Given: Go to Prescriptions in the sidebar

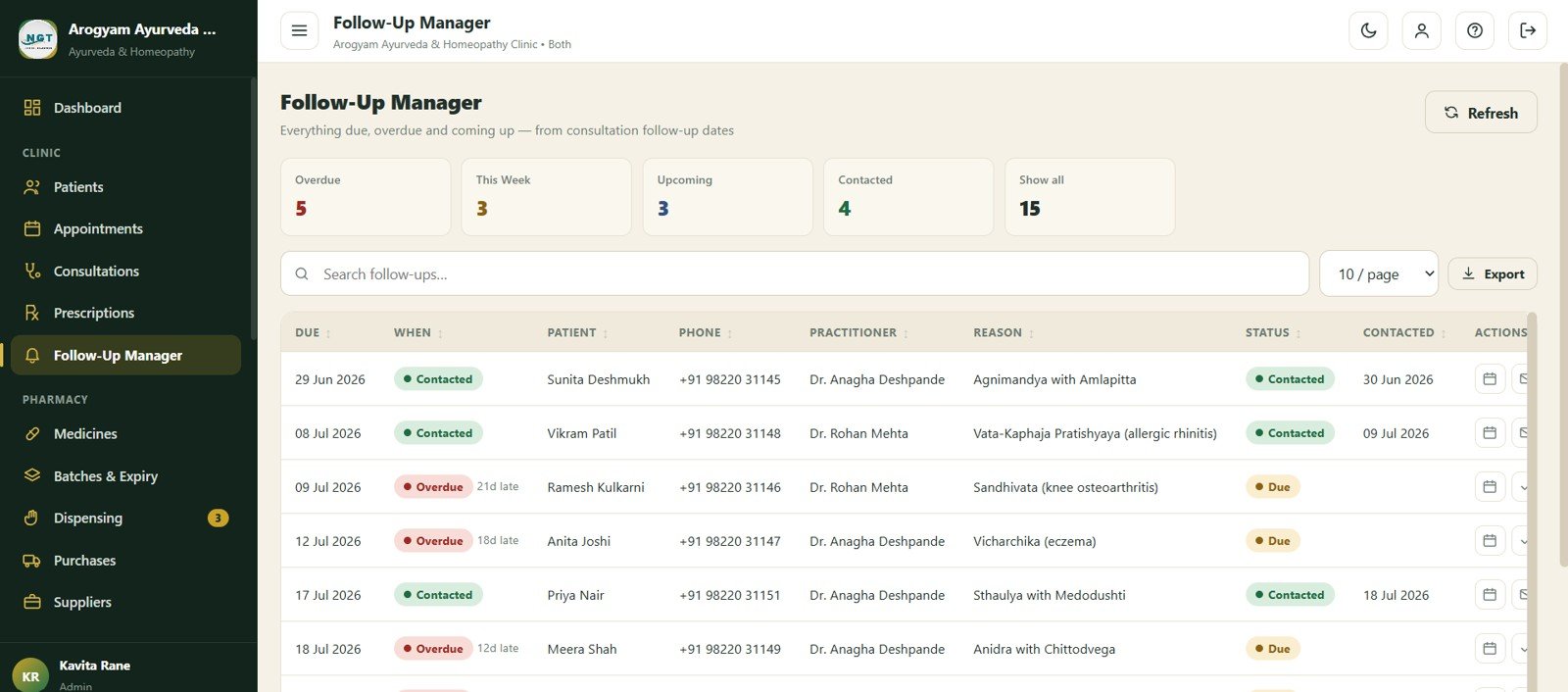Looking at the screenshot, I should pos(125,314).
